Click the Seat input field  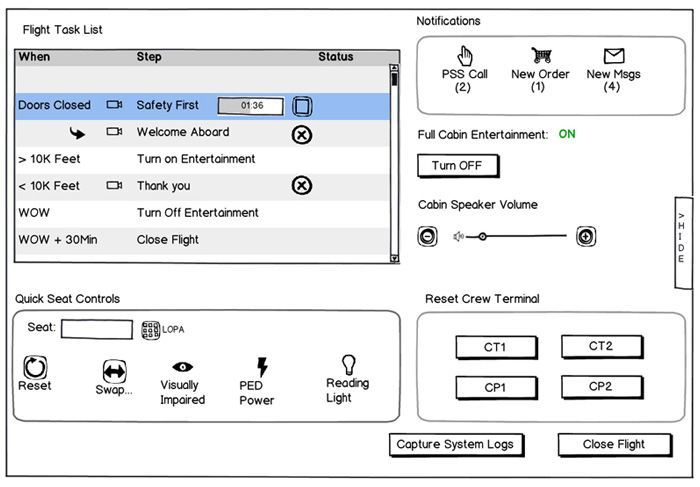click(96, 329)
